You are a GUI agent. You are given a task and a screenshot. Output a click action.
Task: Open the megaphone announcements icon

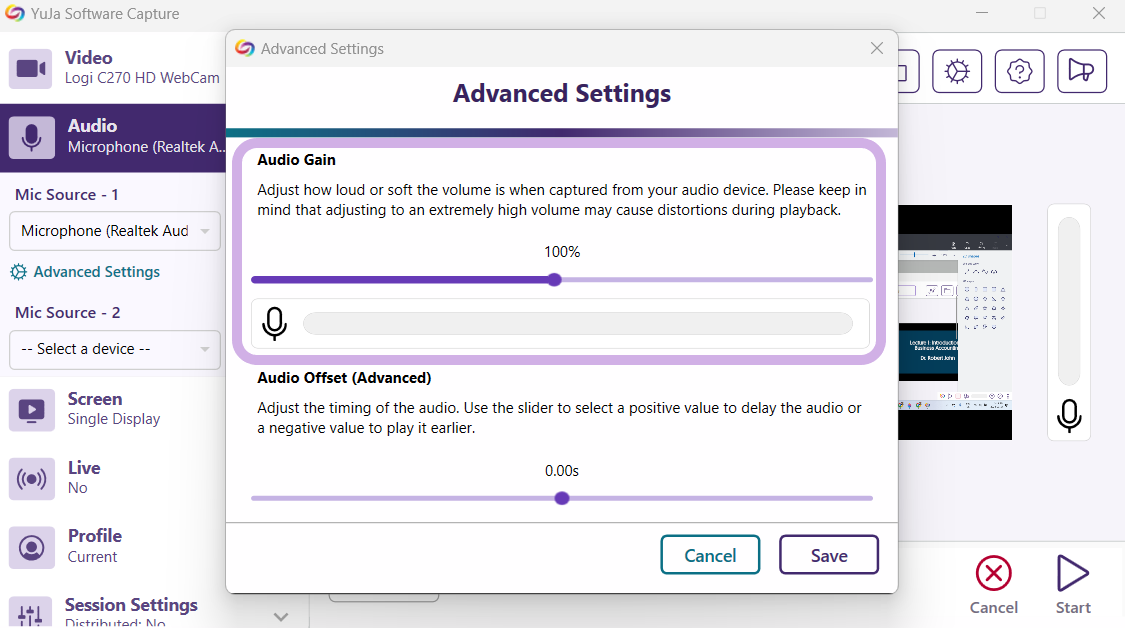1081,71
